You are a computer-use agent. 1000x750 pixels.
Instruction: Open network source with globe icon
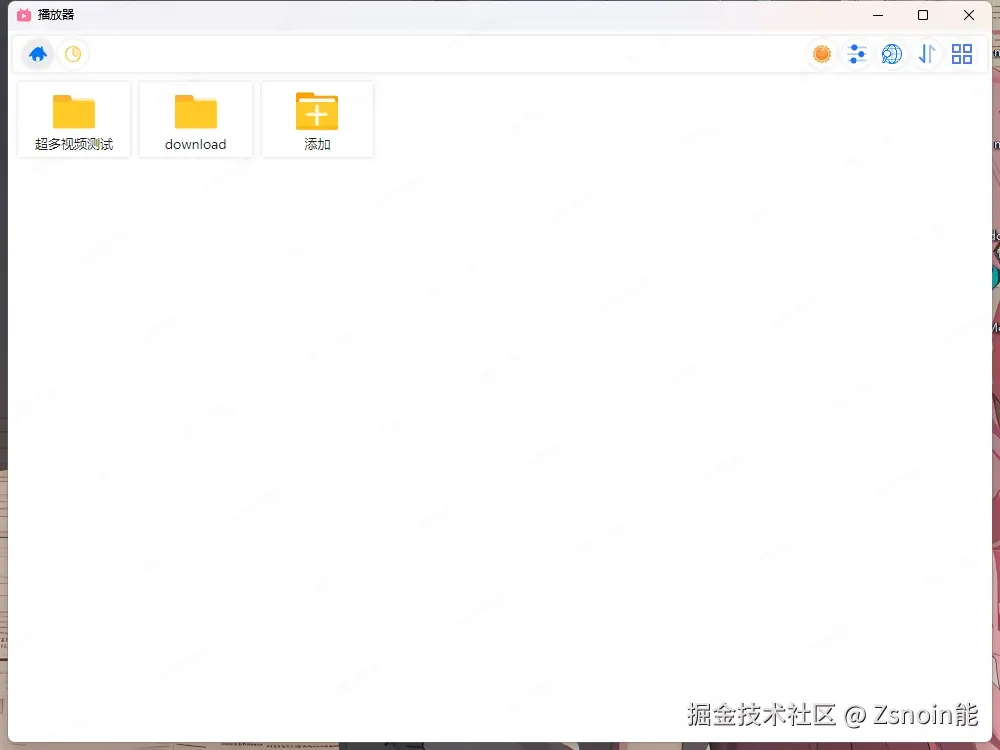tap(892, 54)
